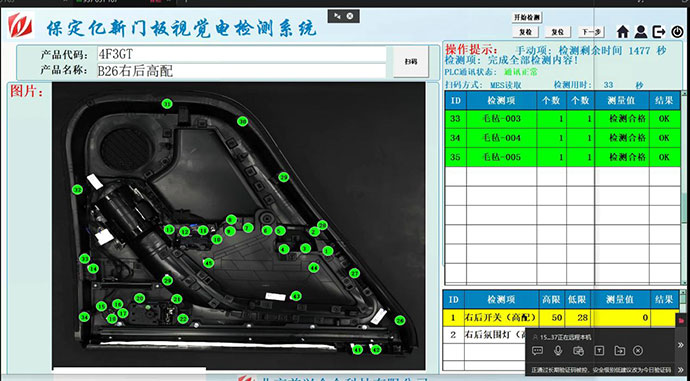Click the 扫码 scan code button
Viewport: 690px width, 381px height.
411,62
